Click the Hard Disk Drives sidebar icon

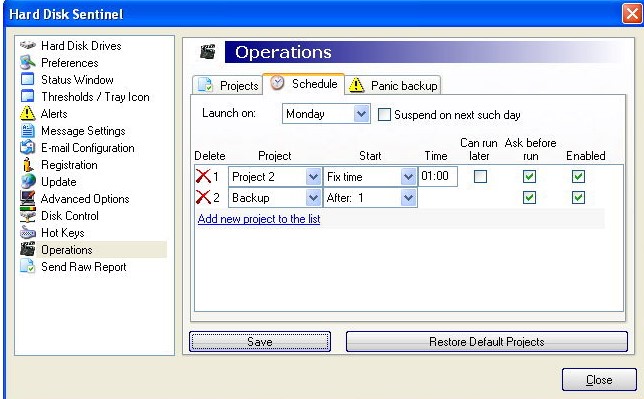[28, 45]
